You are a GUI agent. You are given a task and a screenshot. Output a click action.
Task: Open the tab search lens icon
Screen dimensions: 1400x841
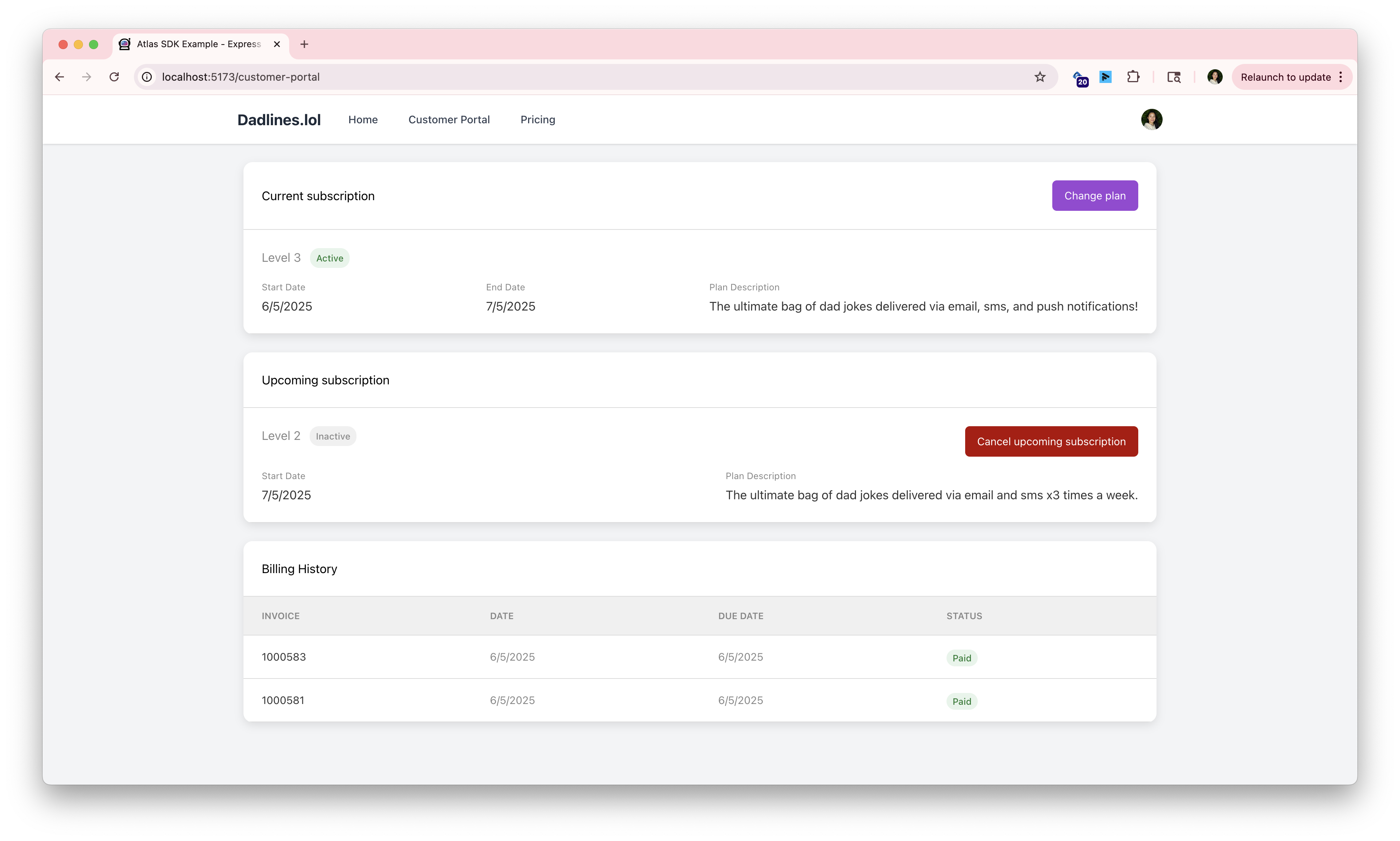(x=1173, y=76)
